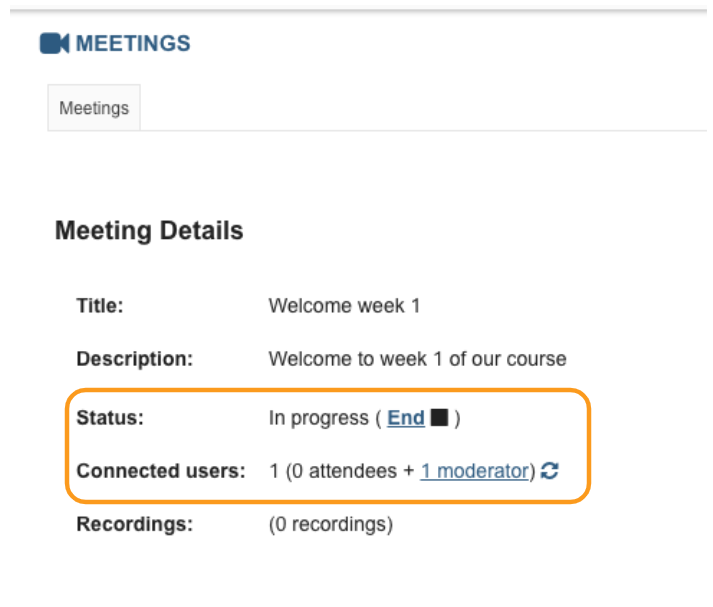The image size is (713, 607).
Task: Open the Meetings tab
Action: pyautogui.click(x=94, y=108)
